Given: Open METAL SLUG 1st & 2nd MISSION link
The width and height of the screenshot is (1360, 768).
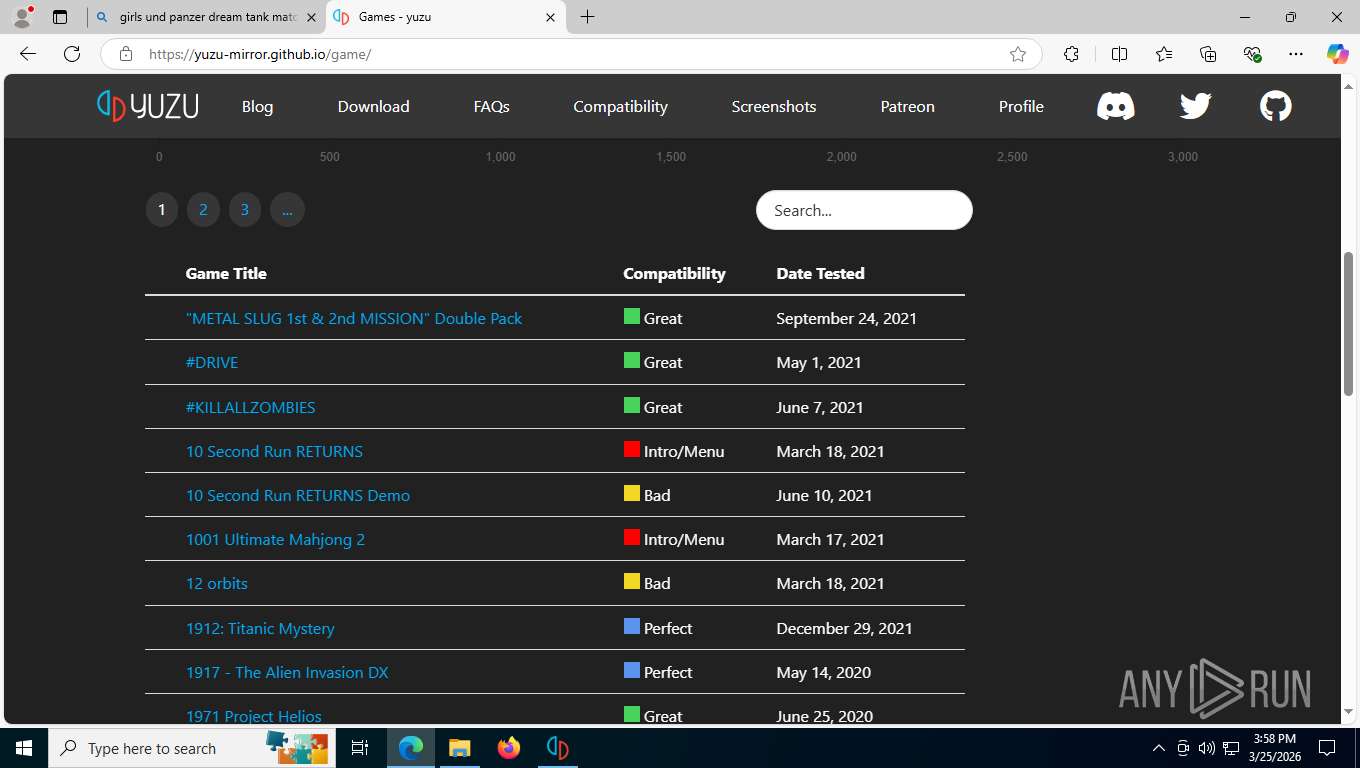Looking at the screenshot, I should [354, 318].
